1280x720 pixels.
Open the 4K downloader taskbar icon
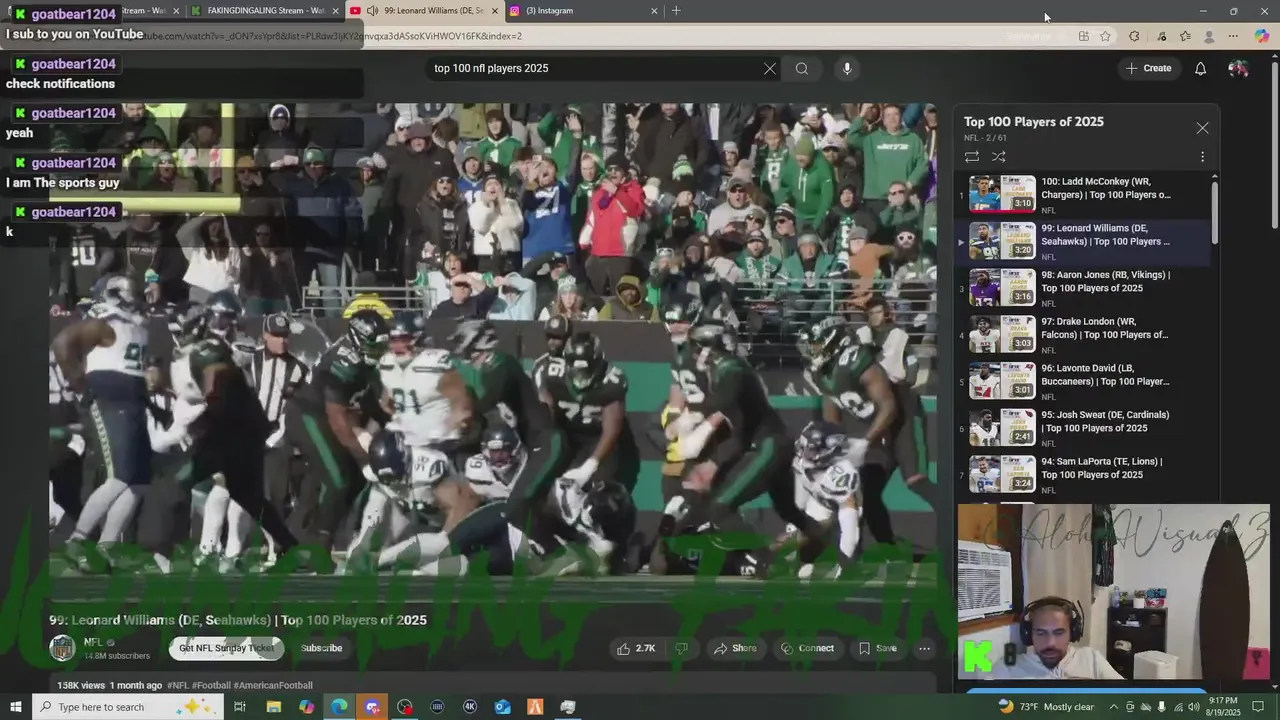click(x=470, y=707)
